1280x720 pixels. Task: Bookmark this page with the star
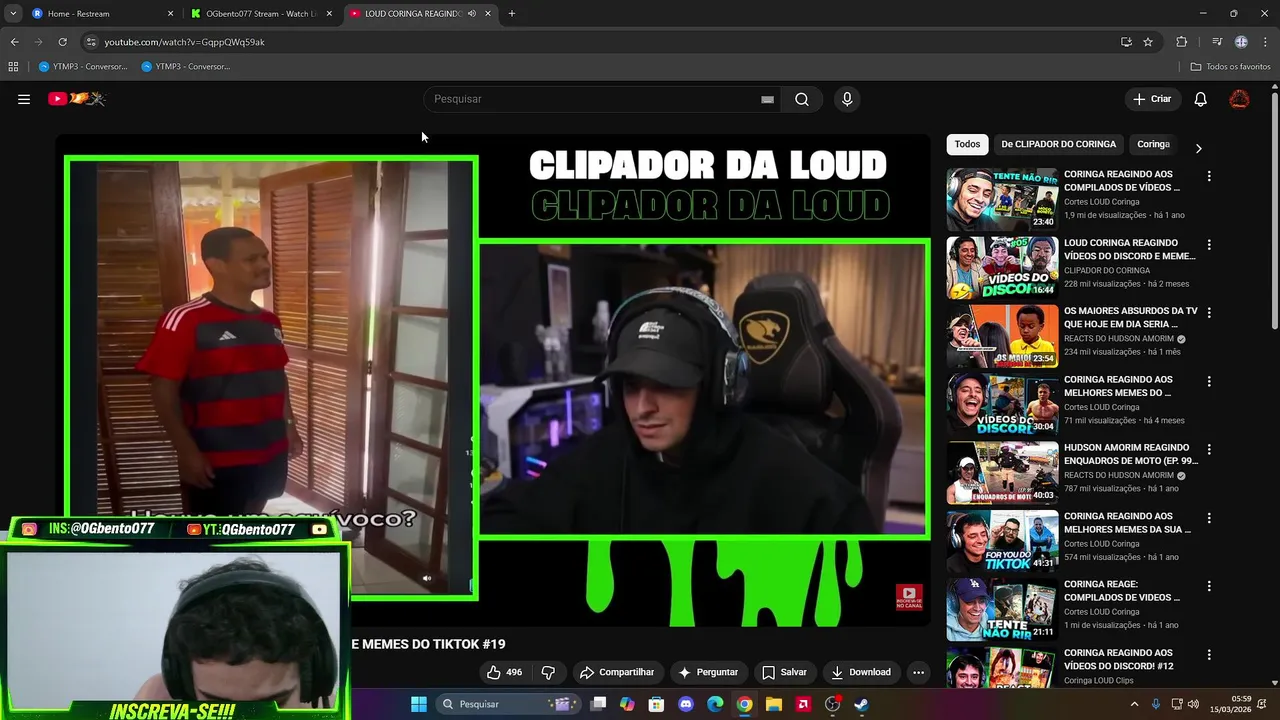coord(1148,42)
